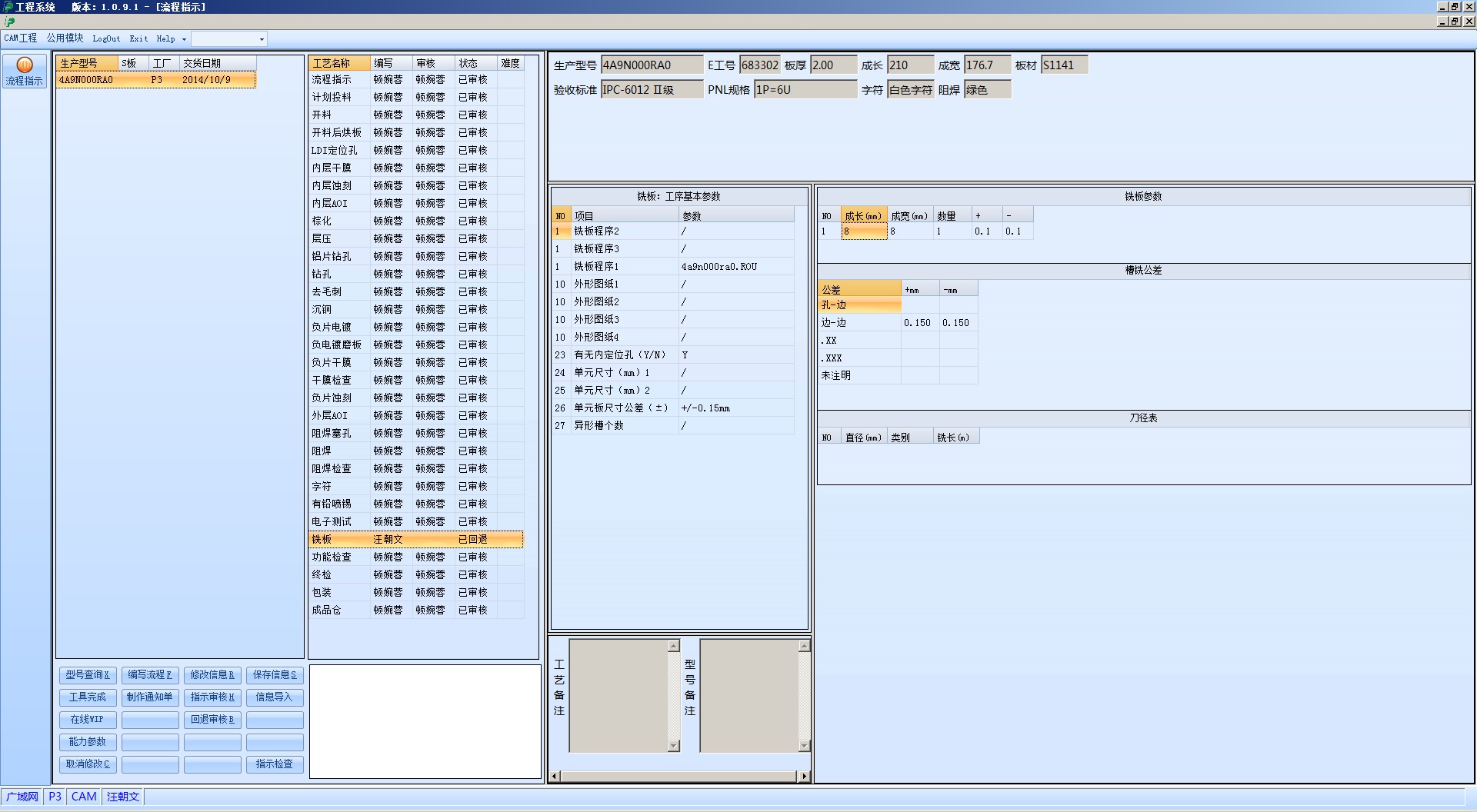Click Exit in the menu bar
Image resolution: width=1477 pixels, height=812 pixels.
(138, 38)
